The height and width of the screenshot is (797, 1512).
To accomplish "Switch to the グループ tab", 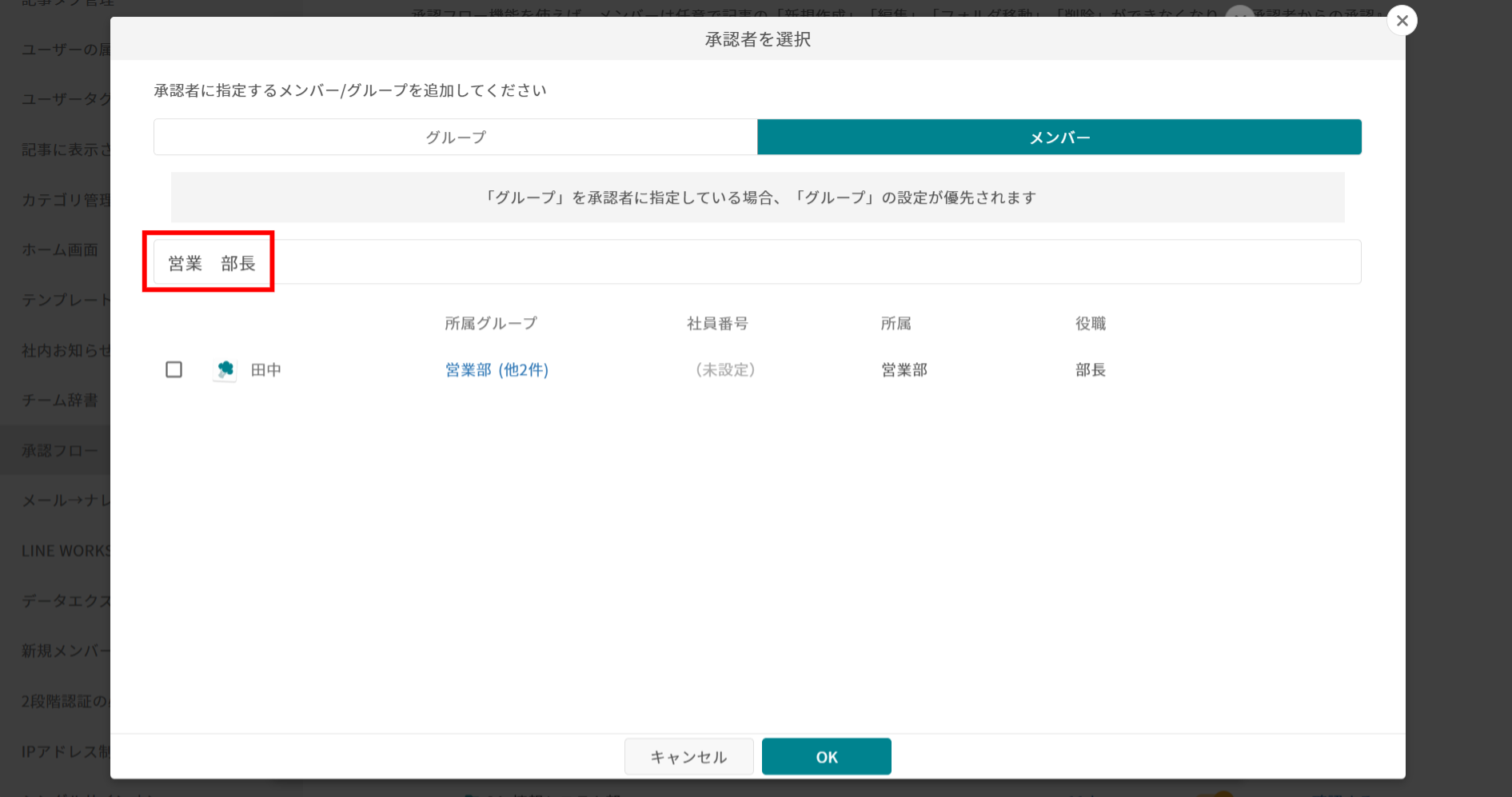I will (455, 137).
